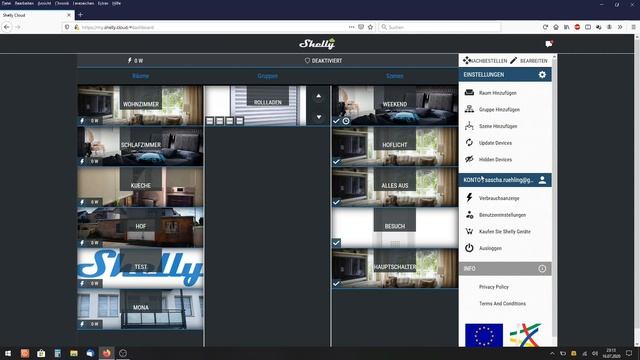Screen dimensions: 640x360
Task: Toggle the BESUCH scene checkmark
Action: 336,243
